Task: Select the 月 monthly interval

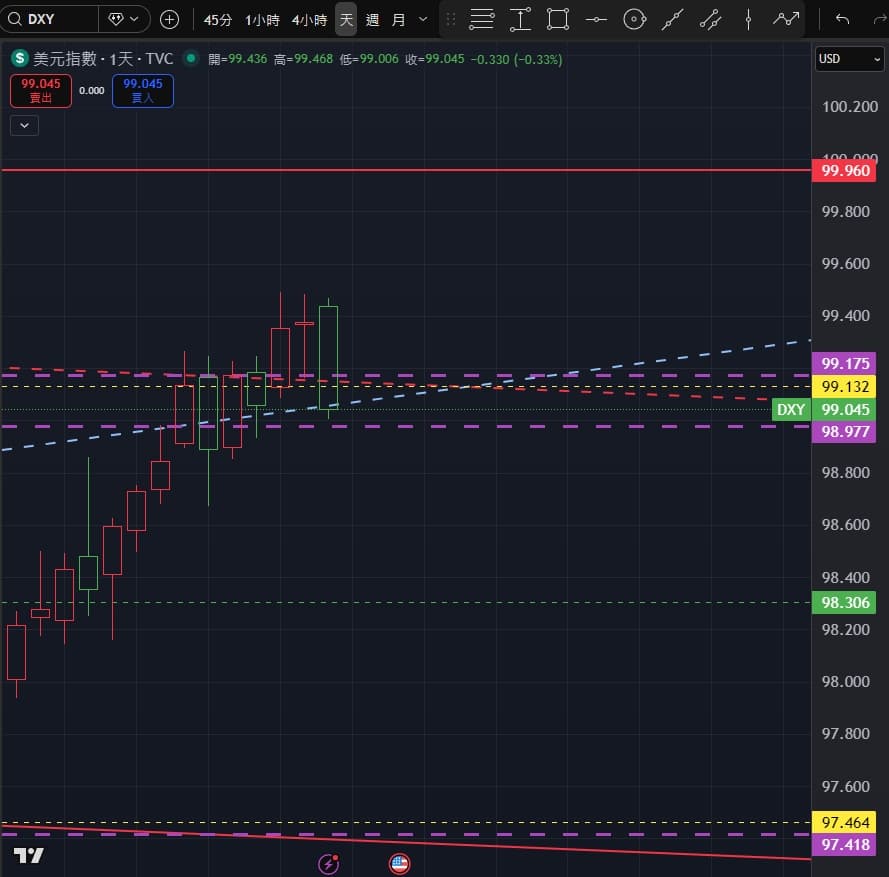Action: point(399,20)
